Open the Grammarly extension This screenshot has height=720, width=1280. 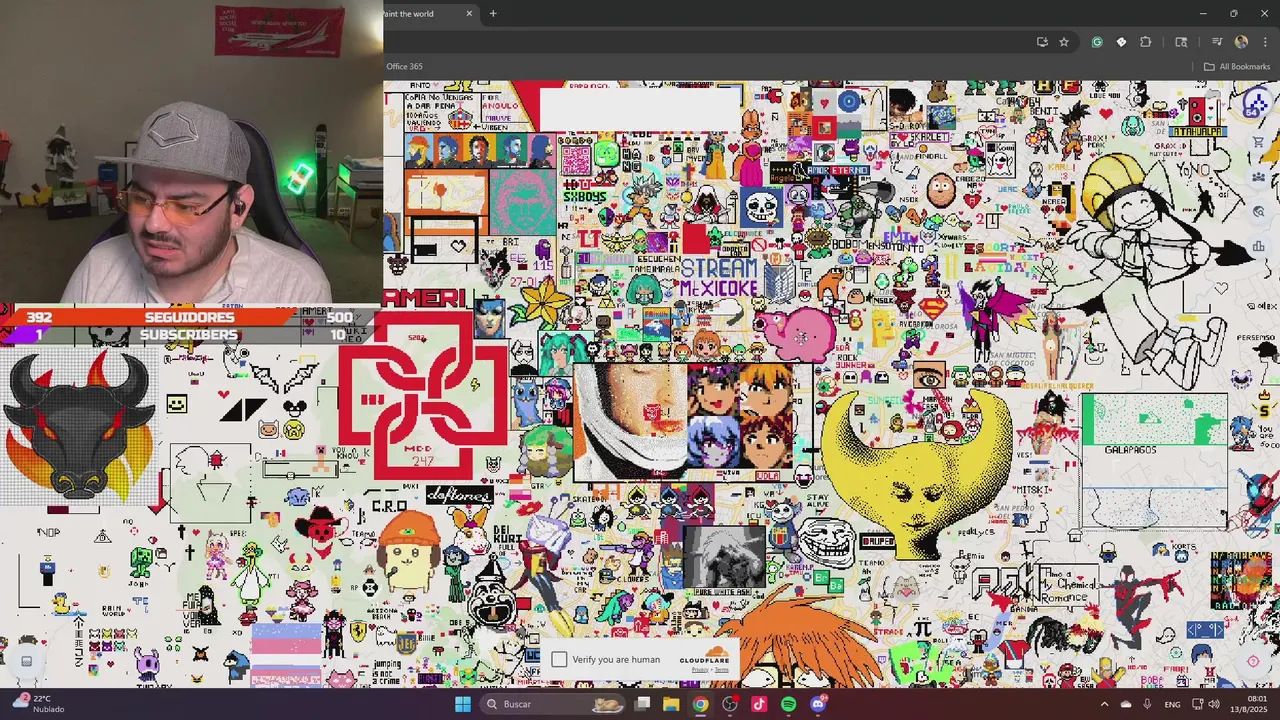tap(1097, 42)
